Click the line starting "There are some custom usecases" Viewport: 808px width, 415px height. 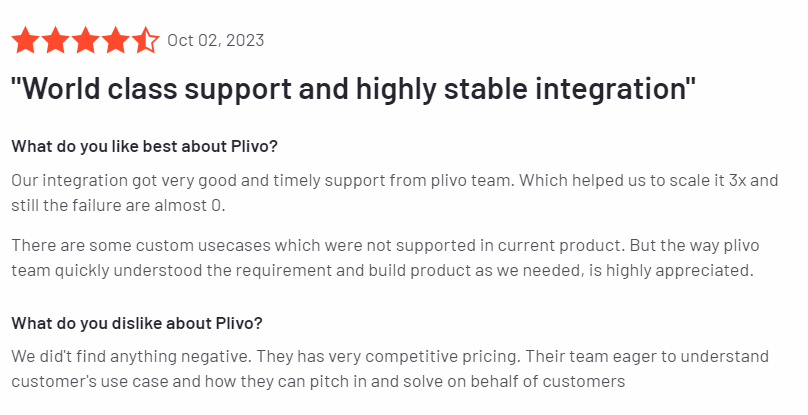(384, 245)
